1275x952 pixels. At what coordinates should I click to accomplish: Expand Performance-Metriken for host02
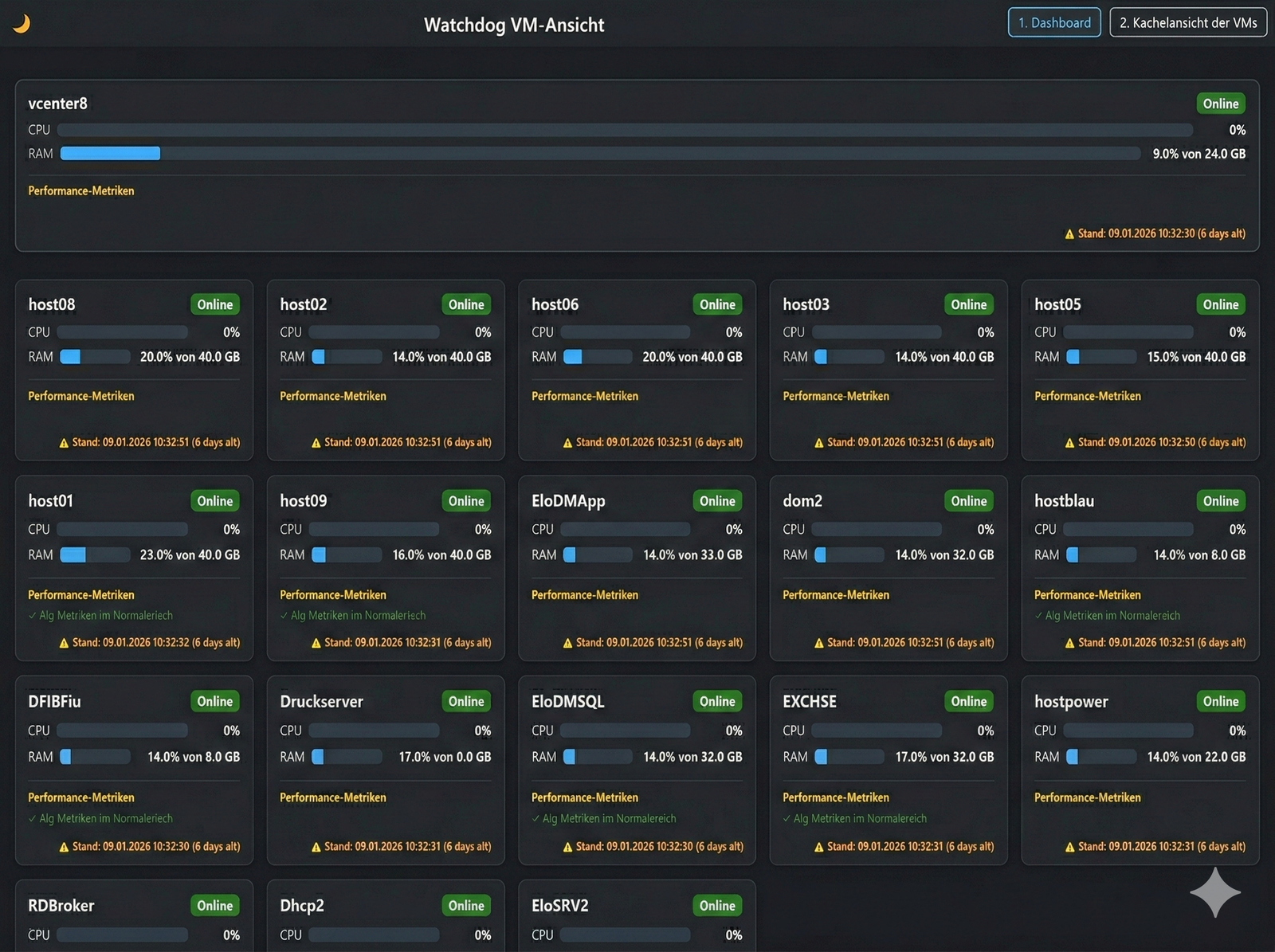pyautogui.click(x=332, y=396)
